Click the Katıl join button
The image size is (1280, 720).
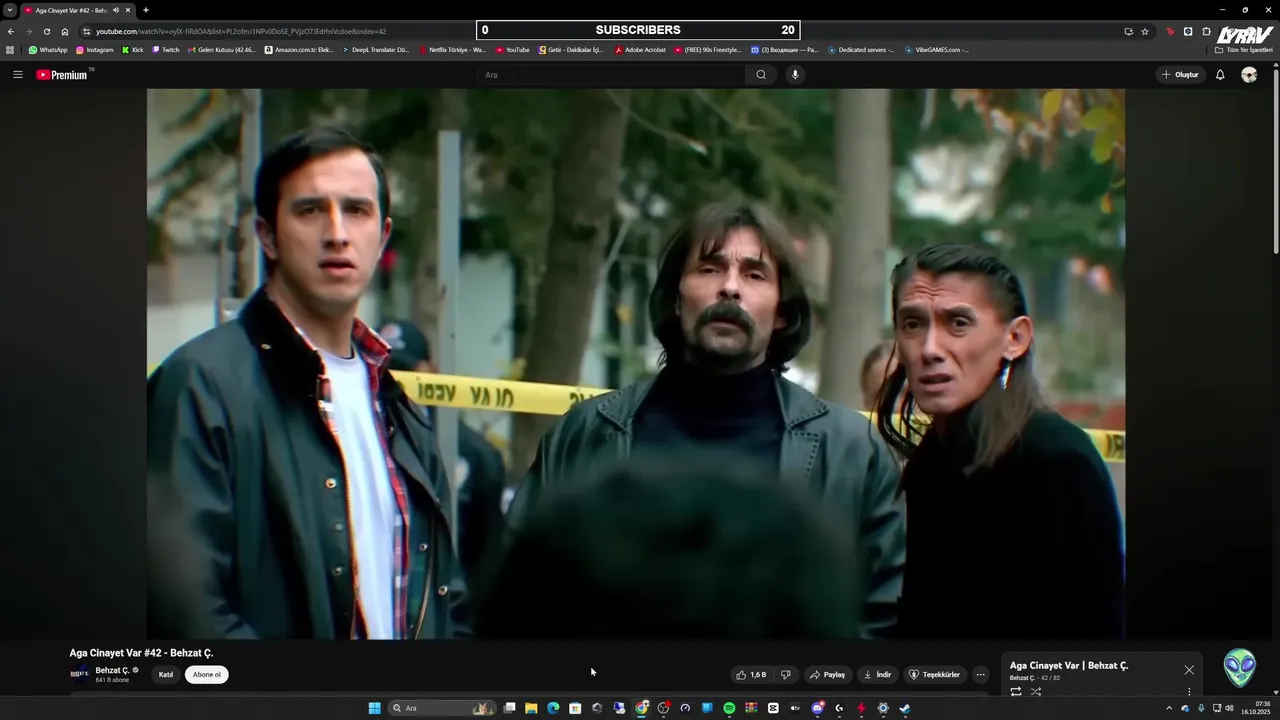pos(166,675)
